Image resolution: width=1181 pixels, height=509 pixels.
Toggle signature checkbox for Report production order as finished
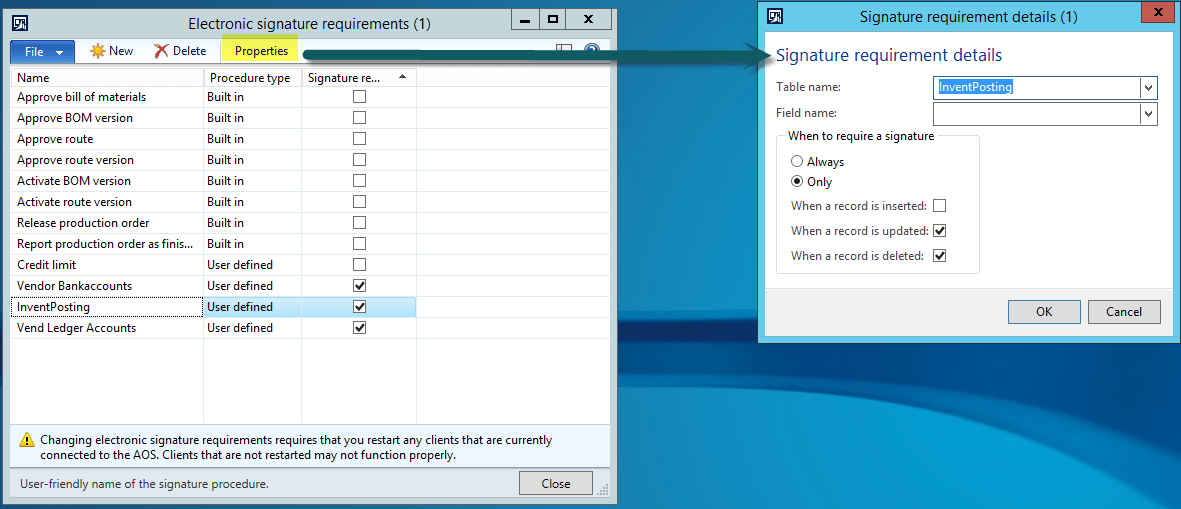[x=359, y=244]
